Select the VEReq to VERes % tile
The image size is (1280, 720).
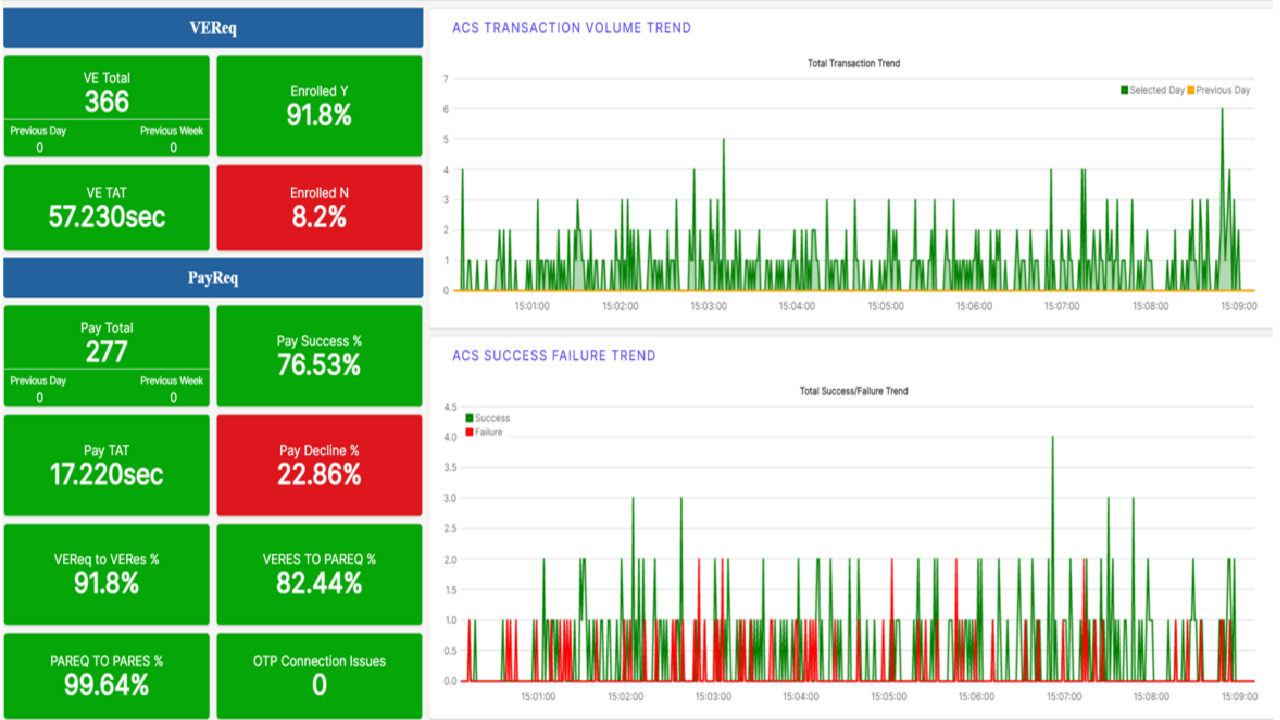click(x=107, y=574)
